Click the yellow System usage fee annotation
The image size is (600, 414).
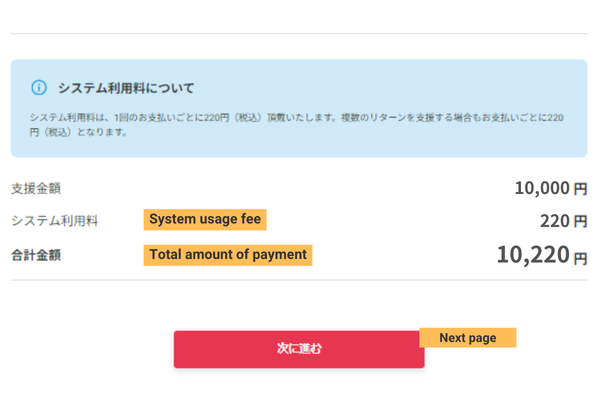205,219
